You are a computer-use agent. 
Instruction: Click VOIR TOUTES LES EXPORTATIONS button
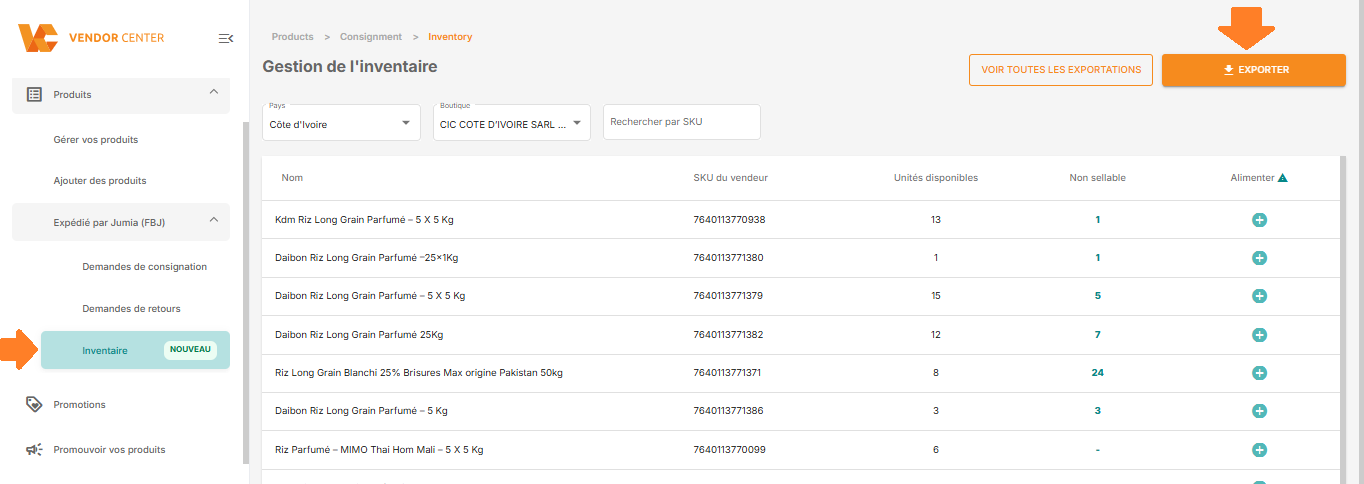pos(1061,70)
